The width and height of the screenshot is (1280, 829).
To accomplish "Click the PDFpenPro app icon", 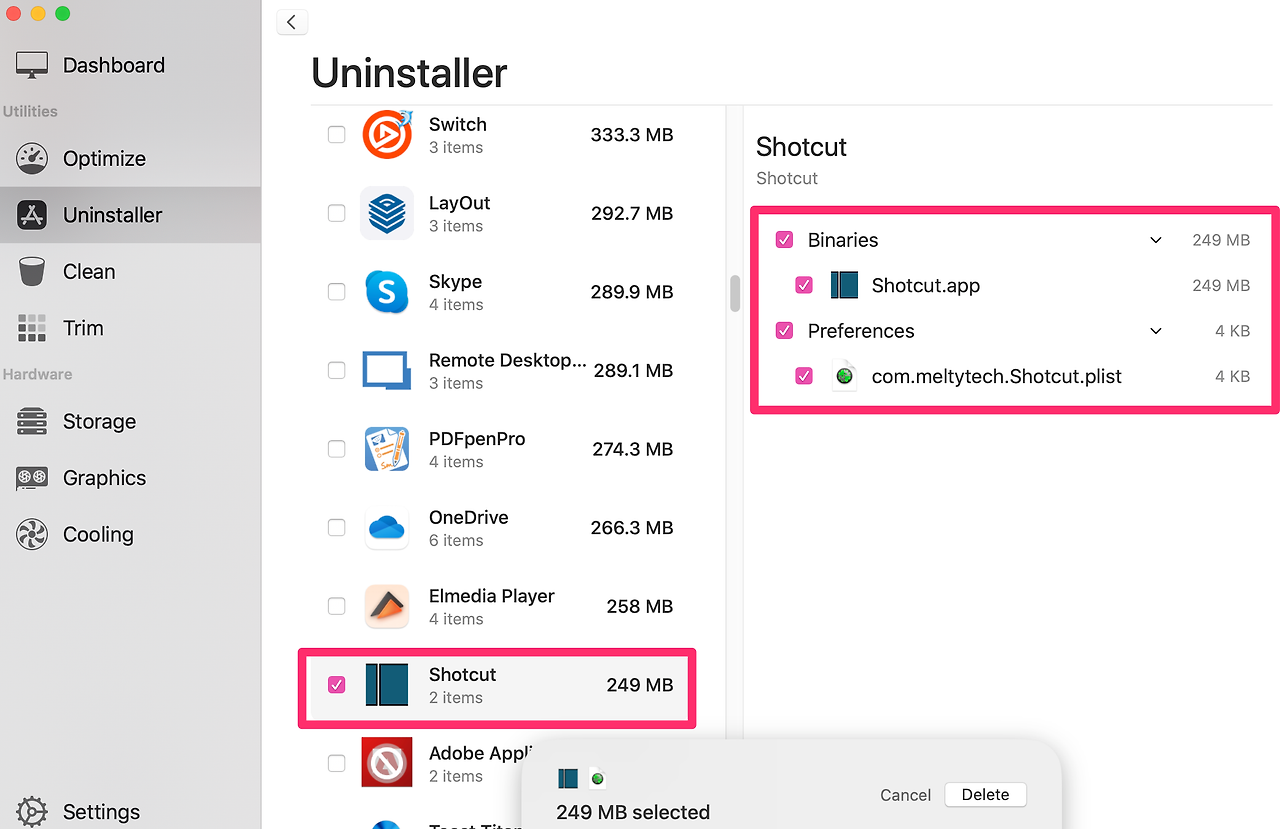I will pyautogui.click(x=387, y=449).
